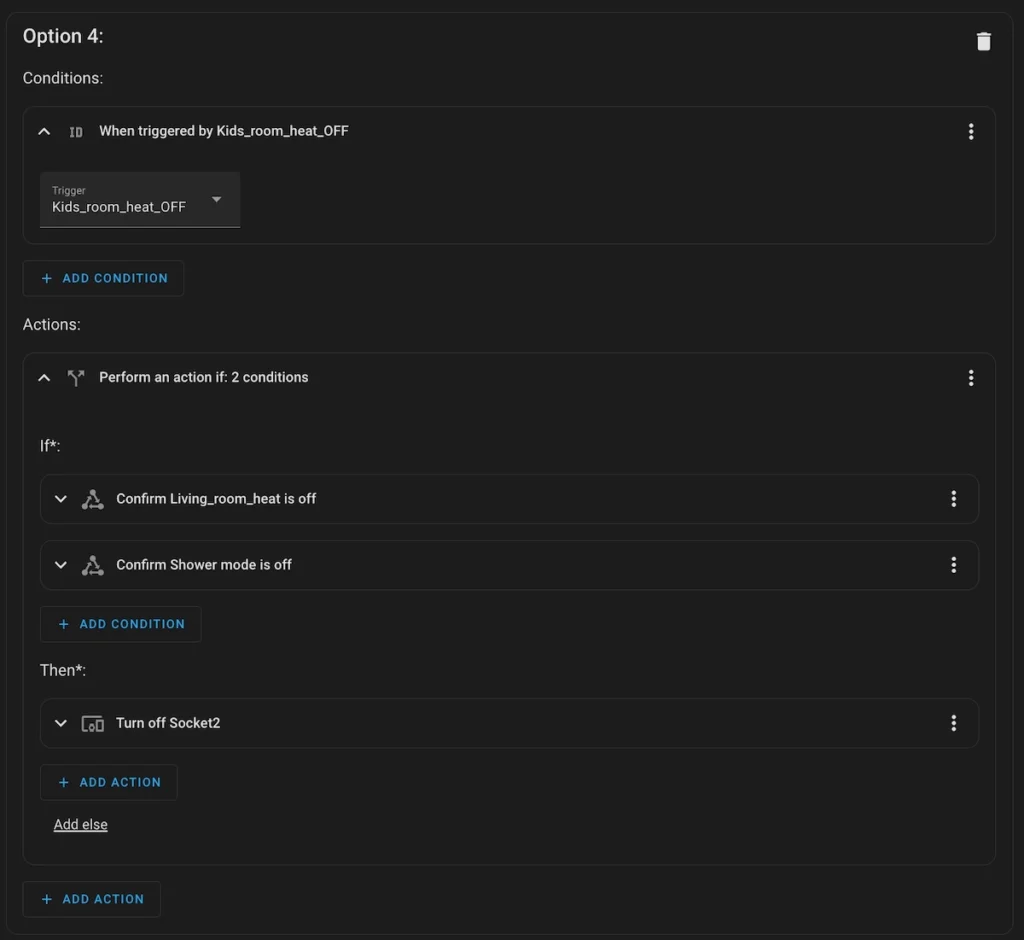
Task: Open the Trigger dropdown showing Kids_room_heat_OFF
Action: click(140, 200)
